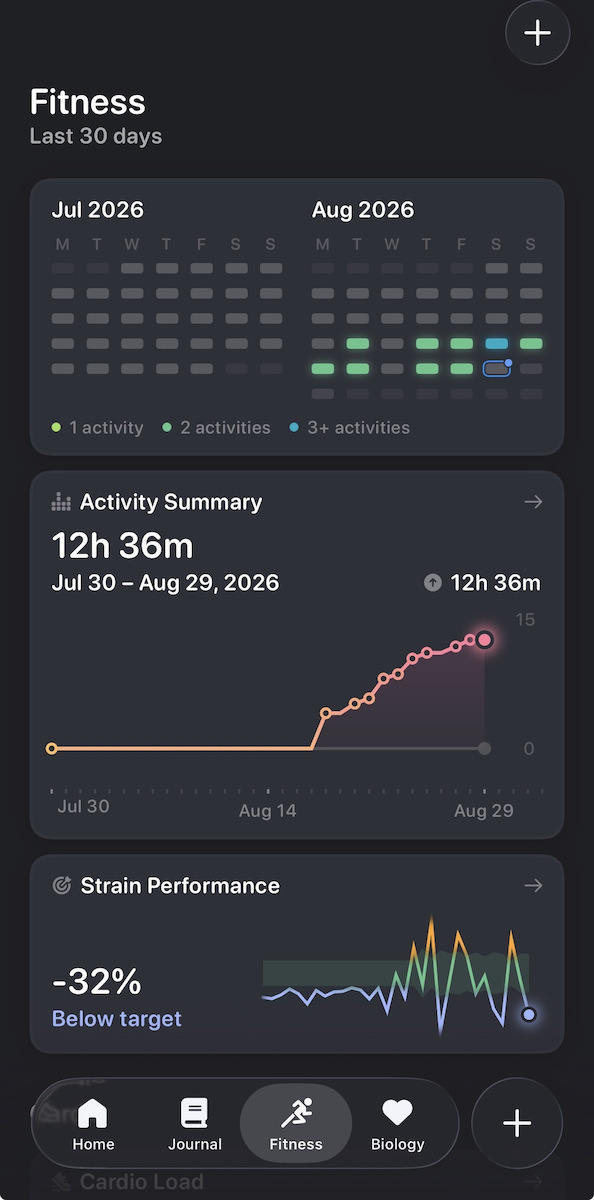Tap the plus button at top right
594x1200 pixels.
[538, 33]
